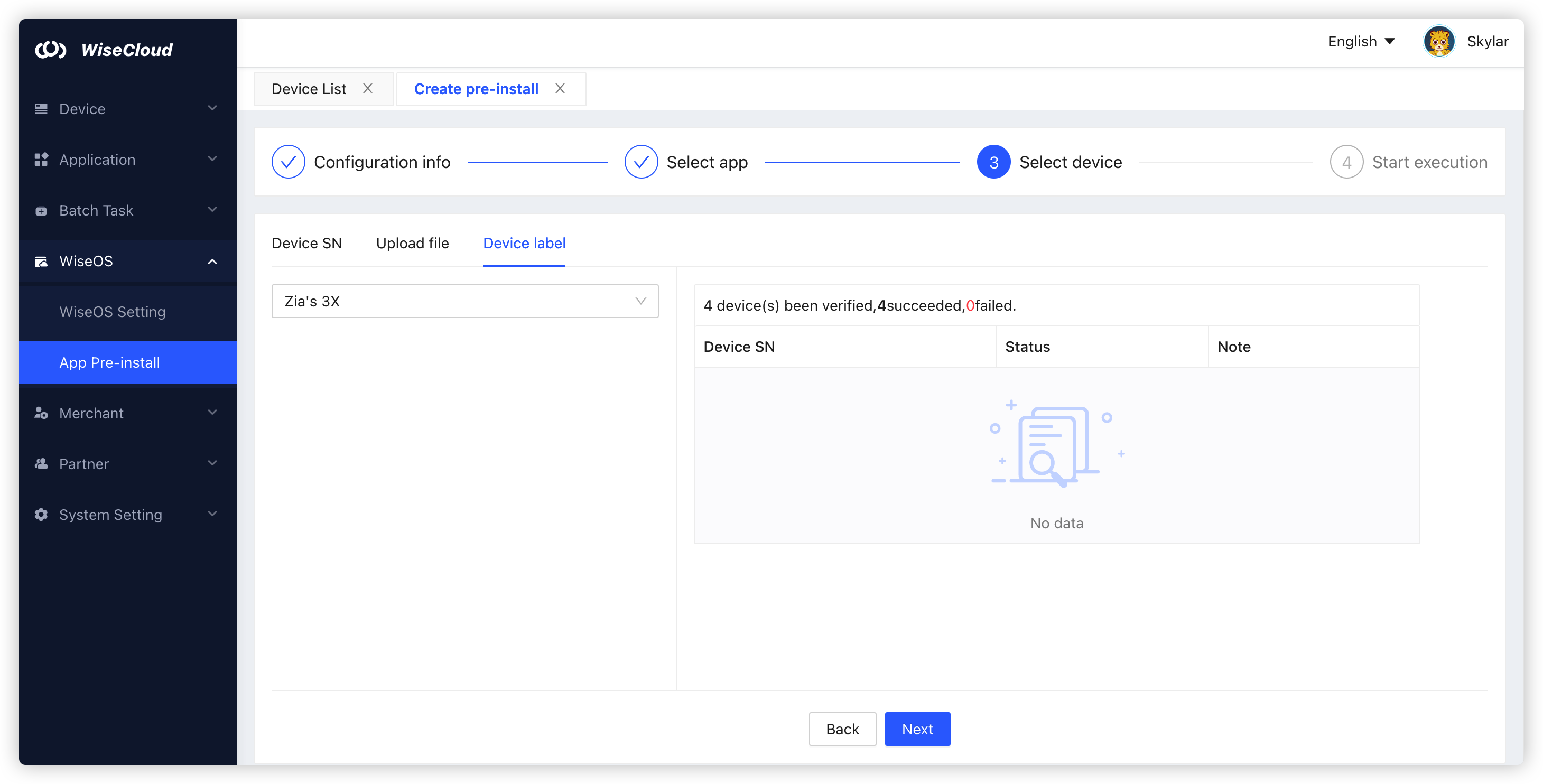Click the Merchant sidebar icon

[41, 413]
